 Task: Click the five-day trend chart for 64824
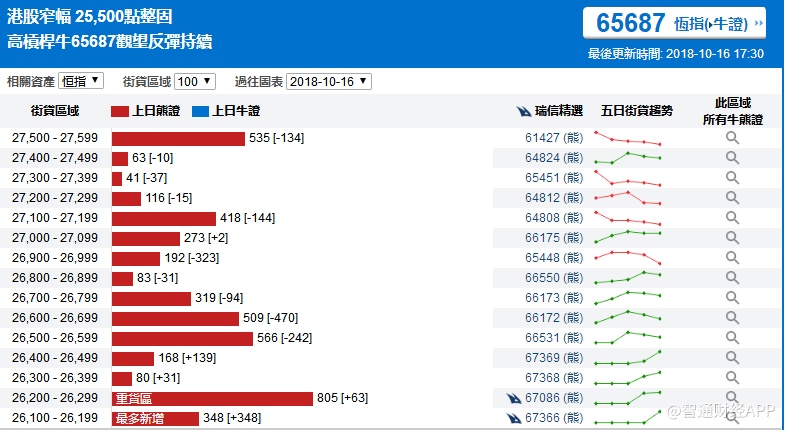coord(627,158)
